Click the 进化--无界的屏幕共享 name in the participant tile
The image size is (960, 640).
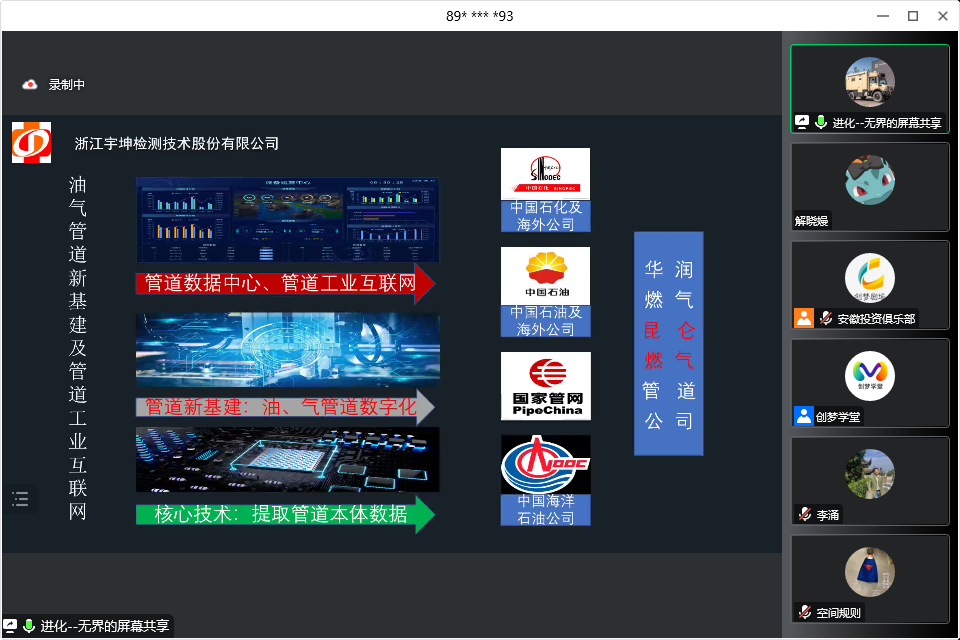pyautogui.click(x=887, y=123)
